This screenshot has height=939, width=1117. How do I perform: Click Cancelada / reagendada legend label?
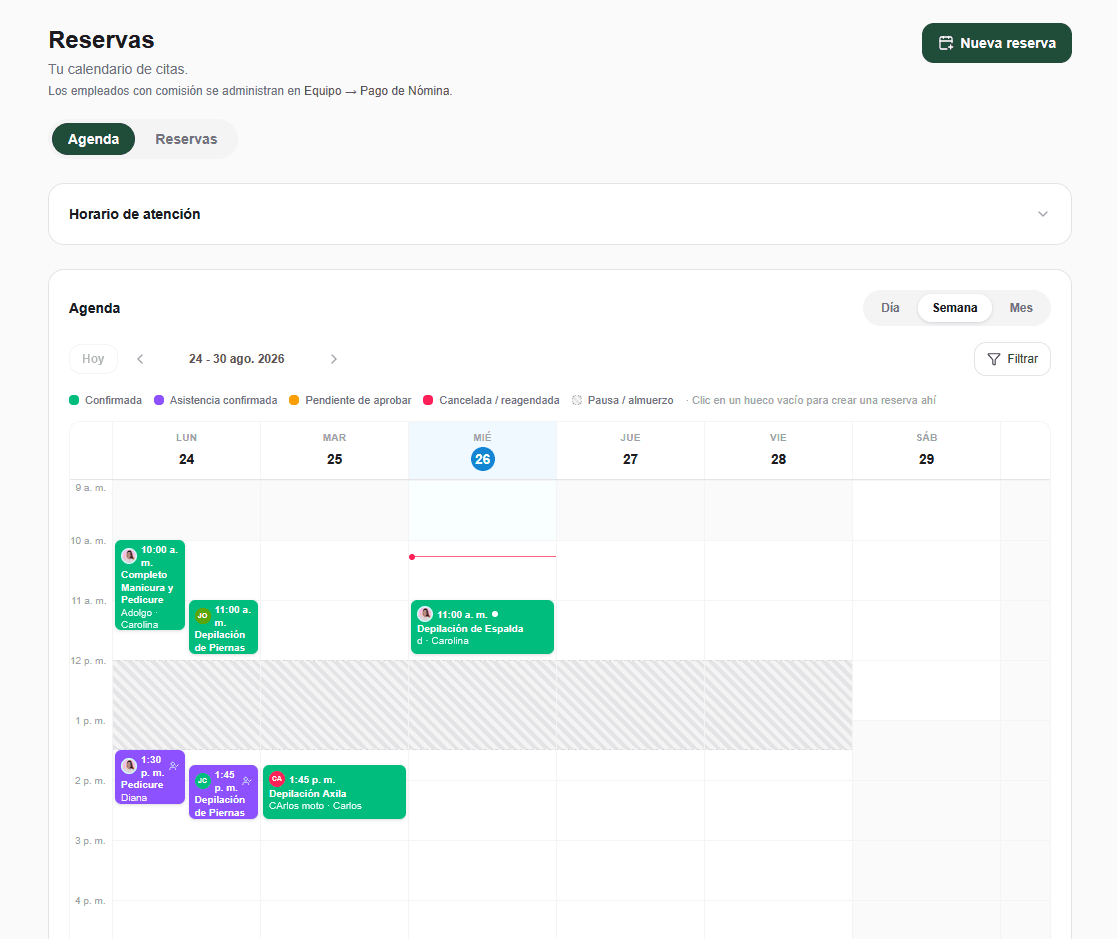[x=499, y=400]
